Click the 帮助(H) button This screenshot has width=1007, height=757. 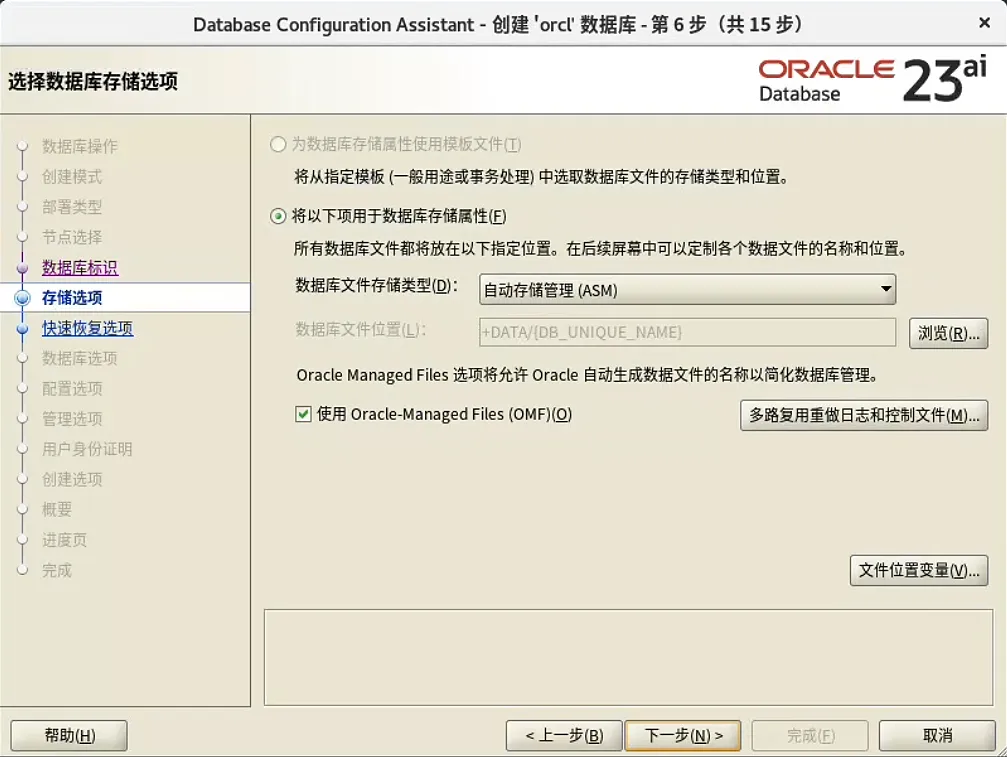click(x=68, y=735)
